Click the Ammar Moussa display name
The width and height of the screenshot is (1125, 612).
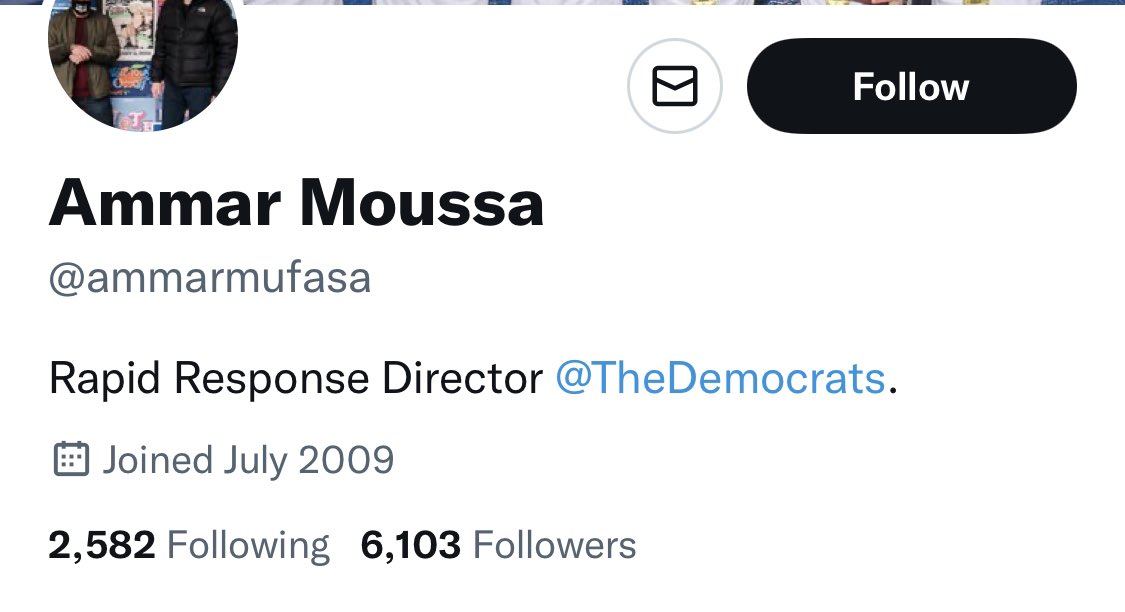pos(296,204)
